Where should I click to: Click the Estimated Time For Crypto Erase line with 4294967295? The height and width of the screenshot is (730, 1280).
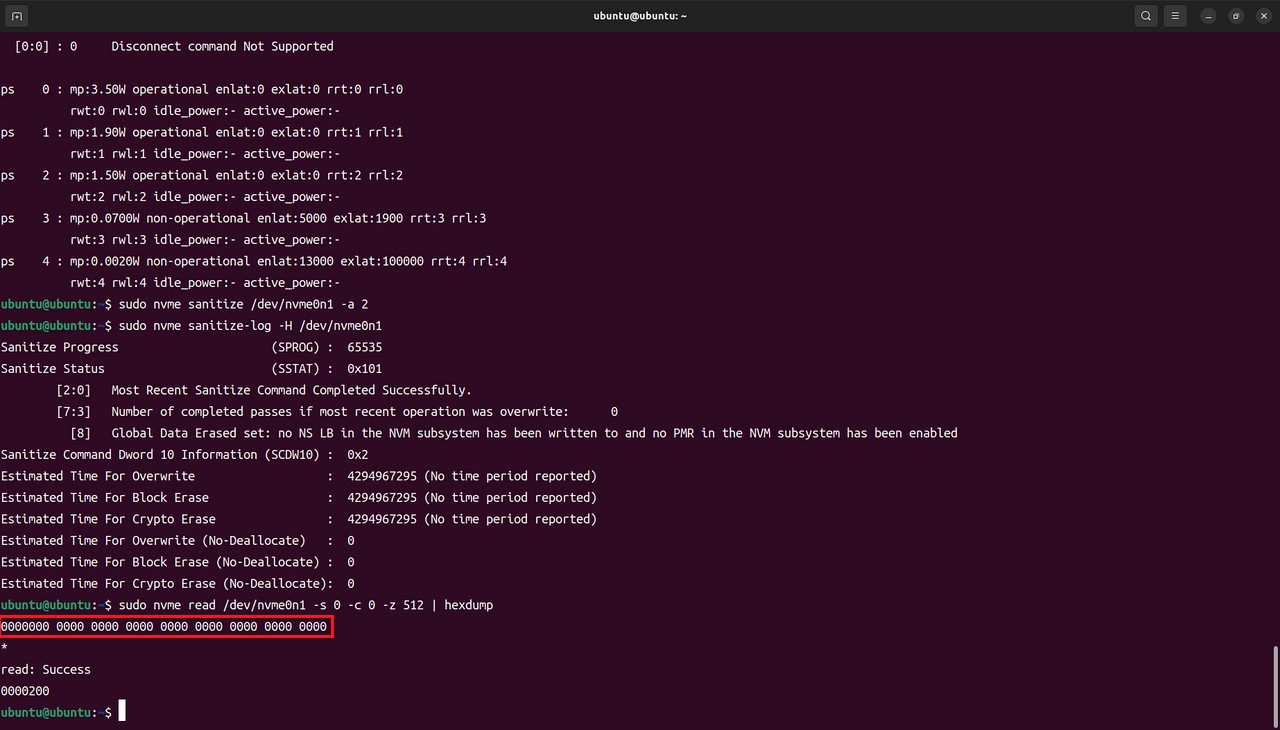299,519
